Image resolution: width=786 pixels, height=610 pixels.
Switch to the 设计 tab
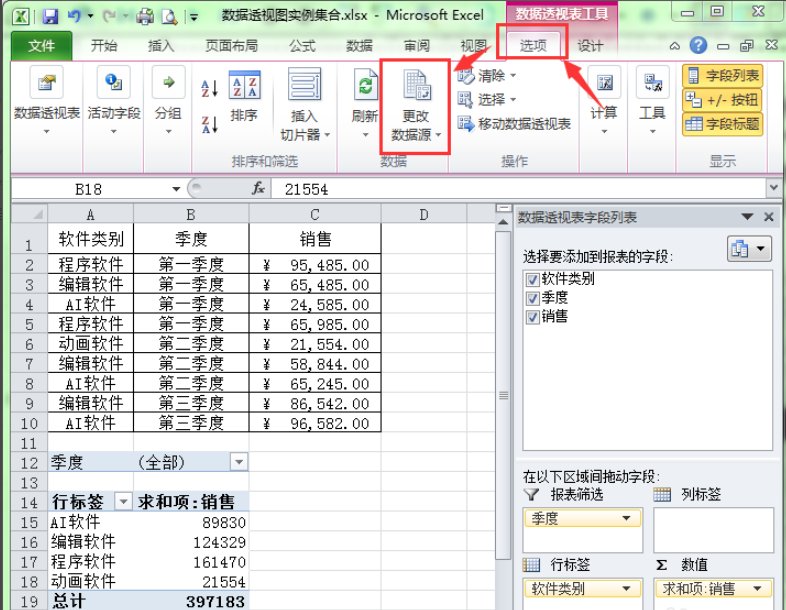pyautogui.click(x=590, y=46)
